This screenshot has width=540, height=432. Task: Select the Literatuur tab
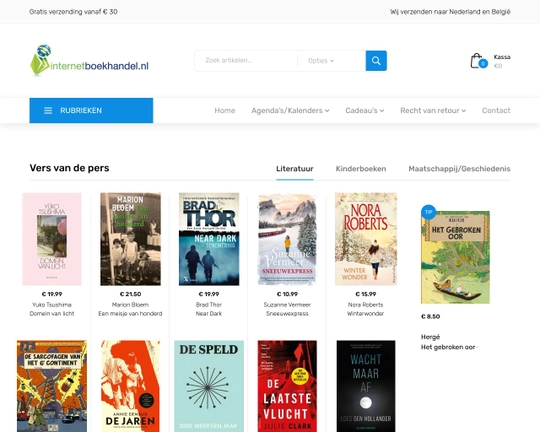(x=294, y=169)
